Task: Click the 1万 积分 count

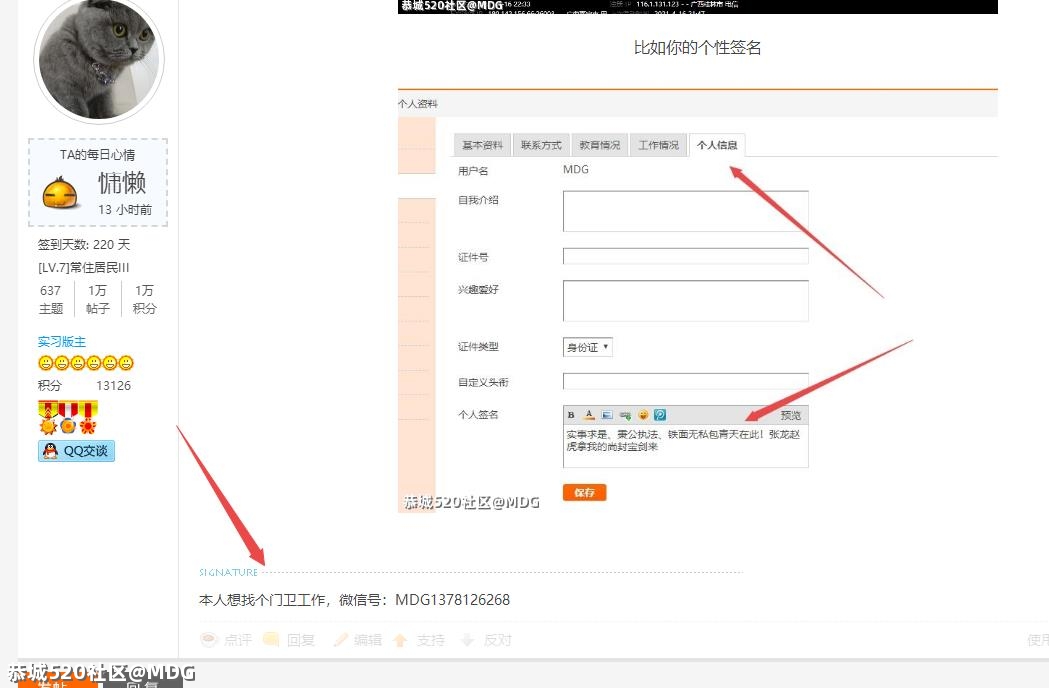Action: tap(145, 299)
